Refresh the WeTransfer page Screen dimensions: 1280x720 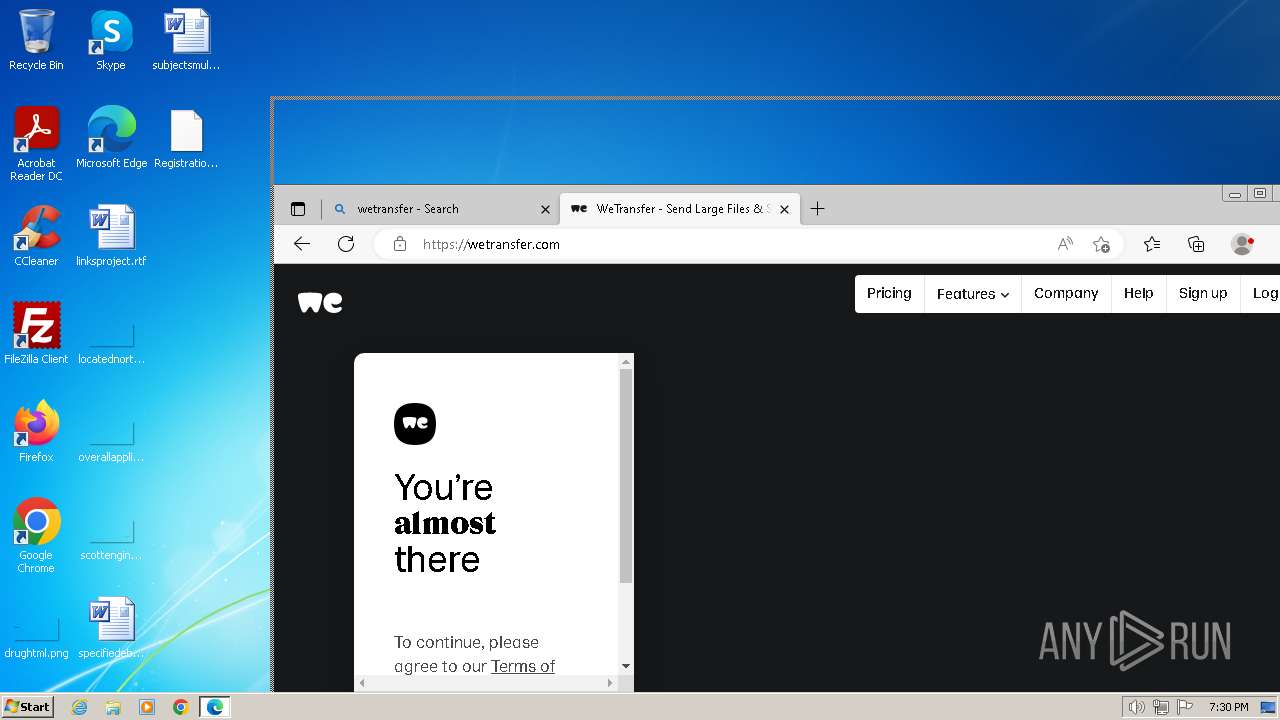coord(346,244)
